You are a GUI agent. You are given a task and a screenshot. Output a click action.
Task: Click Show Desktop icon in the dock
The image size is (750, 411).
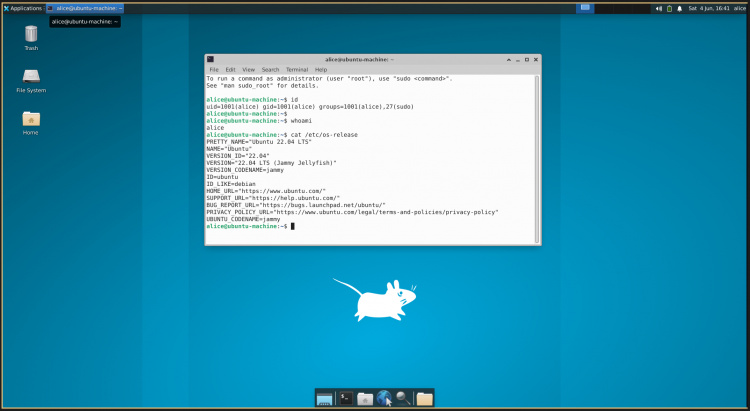(x=325, y=399)
